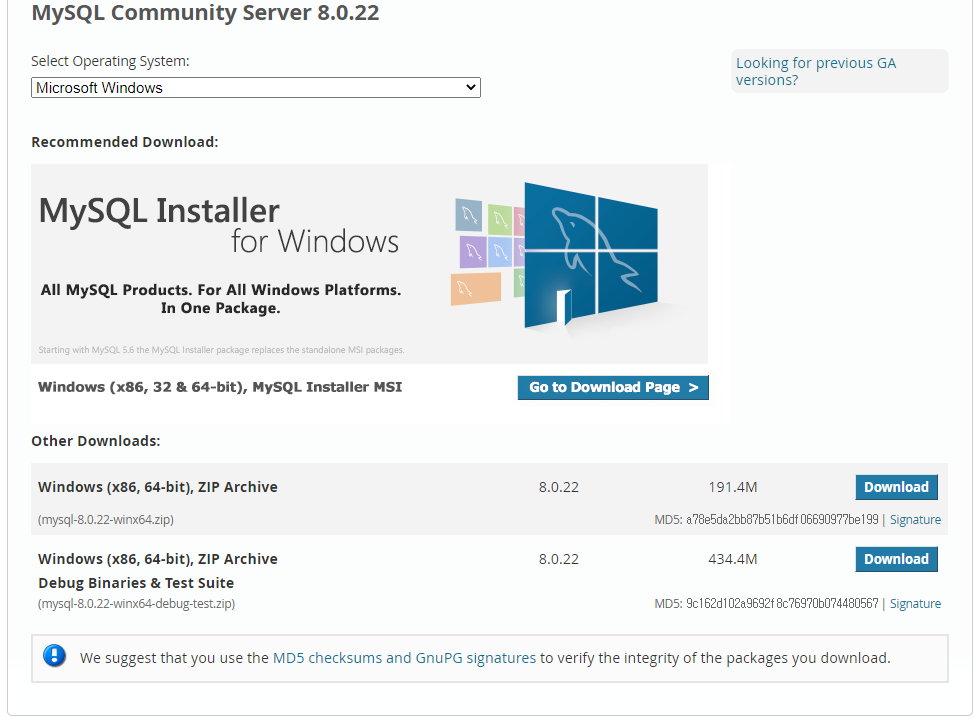Viewport: 974px width, 722px height.
Task: Click the purple dolphin tile in the banner
Action: point(473,251)
